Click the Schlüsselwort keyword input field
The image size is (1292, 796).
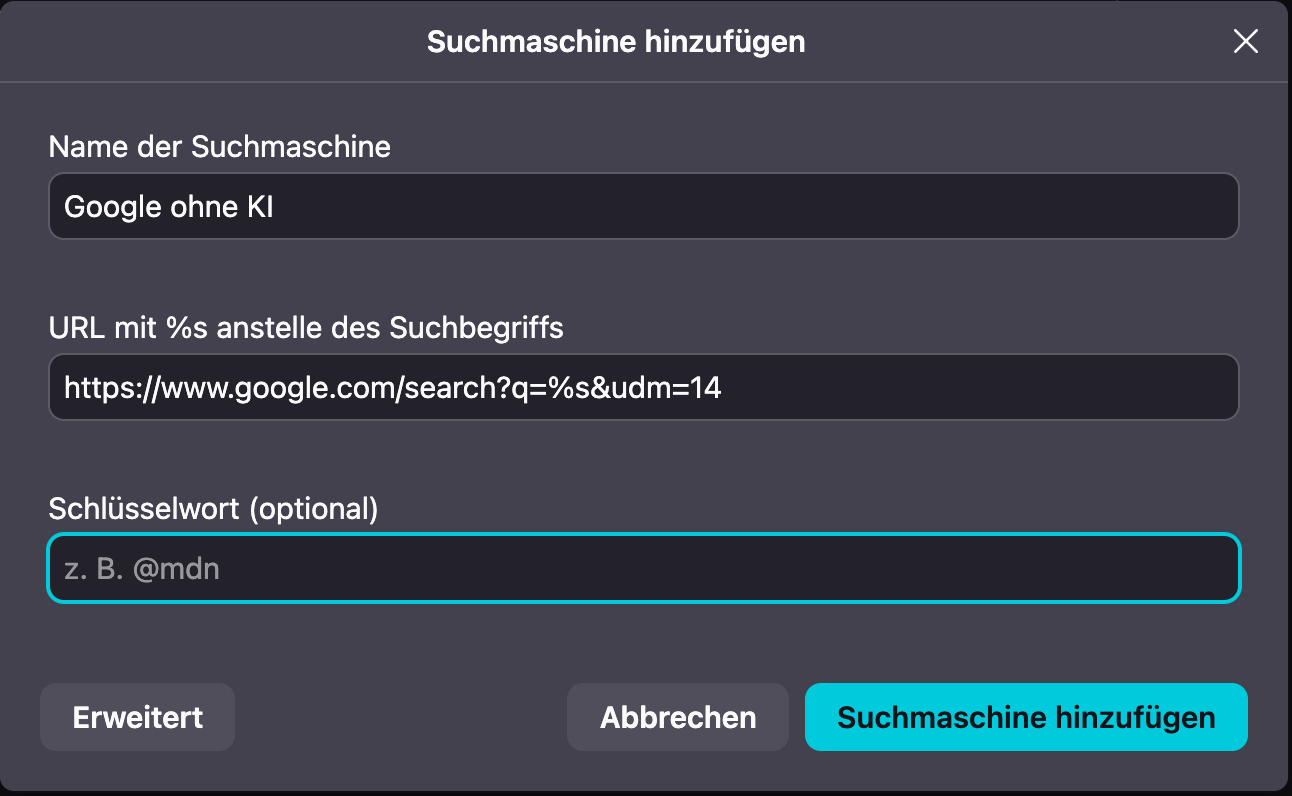643,569
